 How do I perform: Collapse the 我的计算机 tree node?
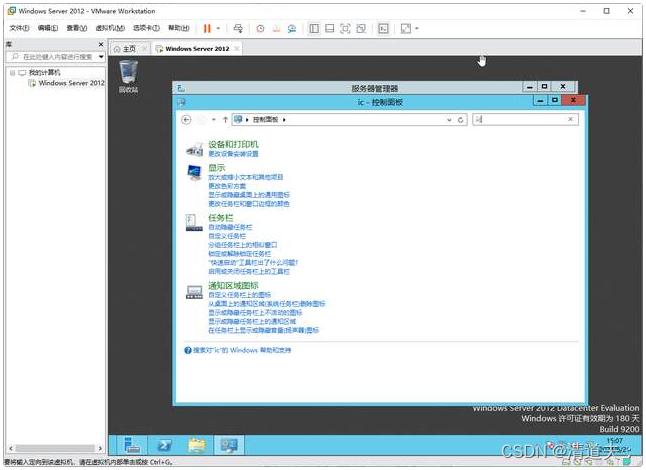pyautogui.click(x=12, y=73)
